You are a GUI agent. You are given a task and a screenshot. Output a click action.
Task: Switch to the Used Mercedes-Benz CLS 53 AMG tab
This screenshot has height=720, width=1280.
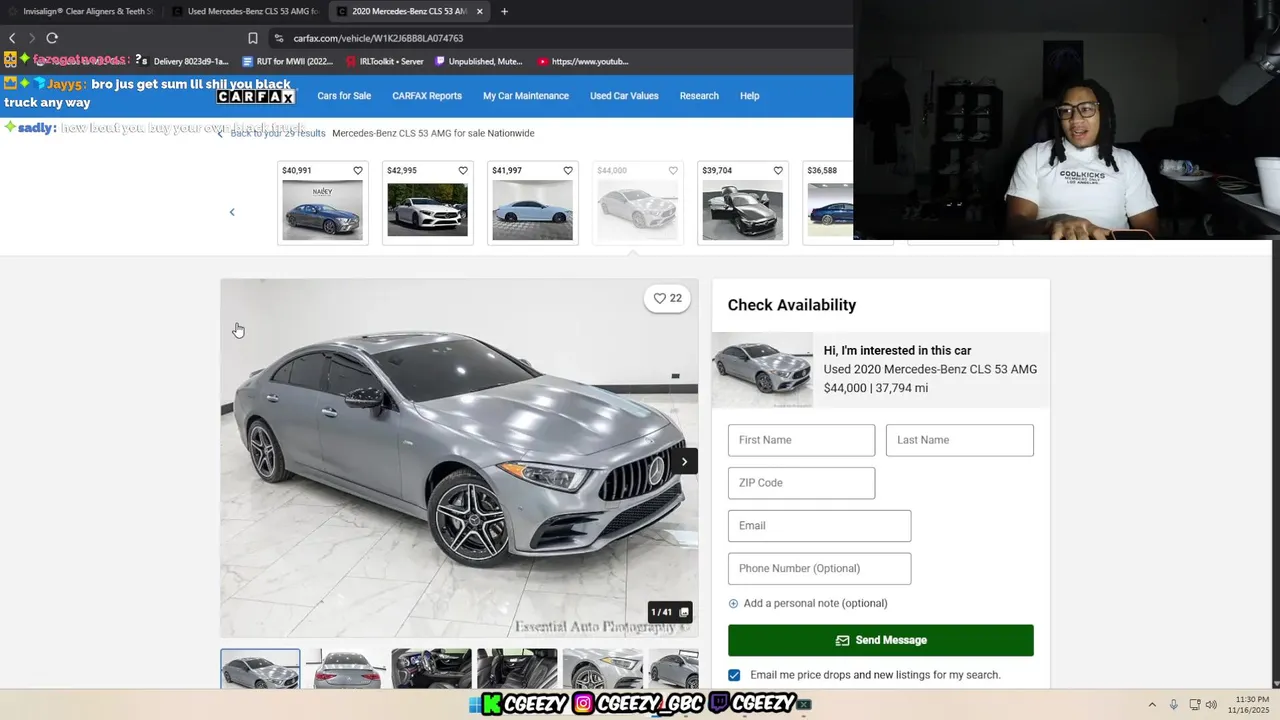point(245,11)
